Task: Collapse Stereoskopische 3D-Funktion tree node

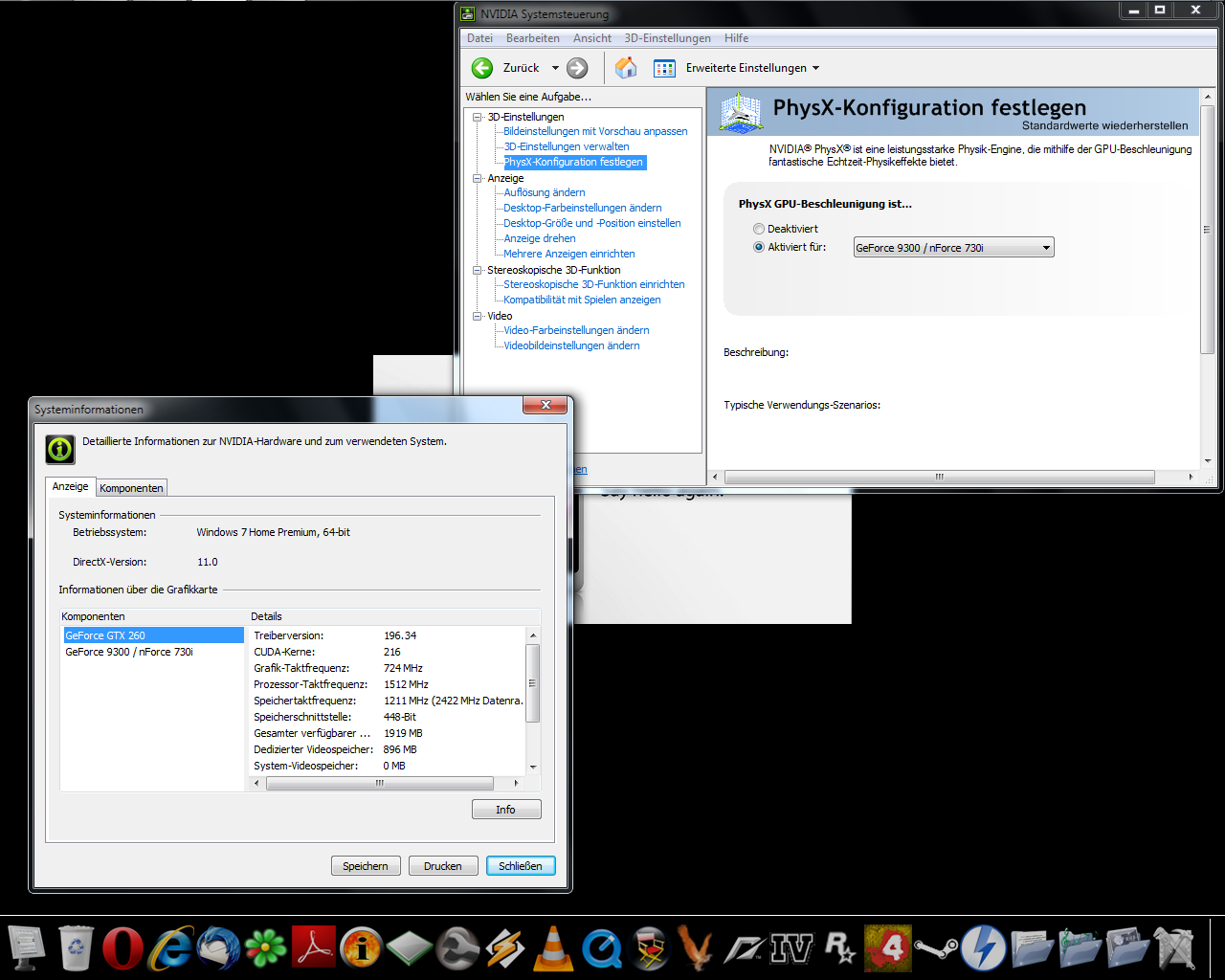Action: [477, 270]
